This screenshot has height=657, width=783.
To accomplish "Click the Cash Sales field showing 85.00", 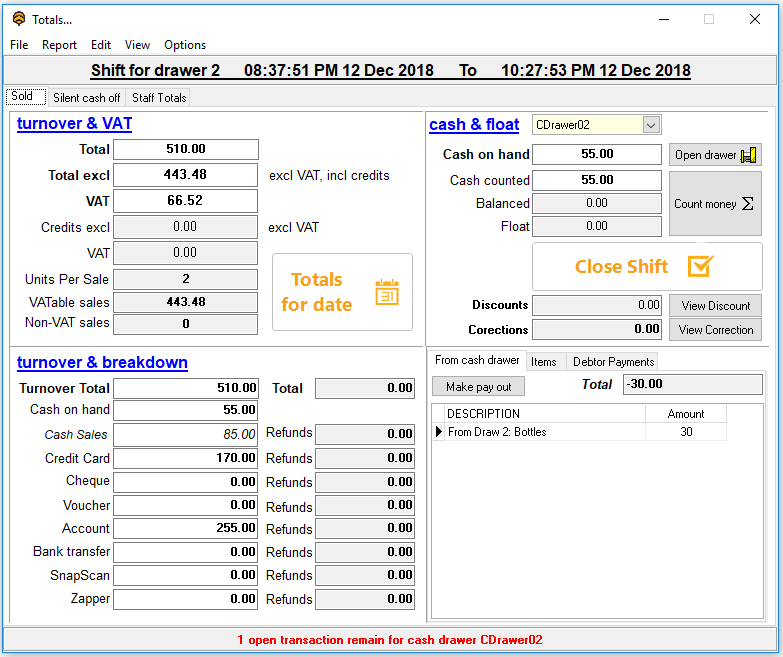I will tap(185, 434).
